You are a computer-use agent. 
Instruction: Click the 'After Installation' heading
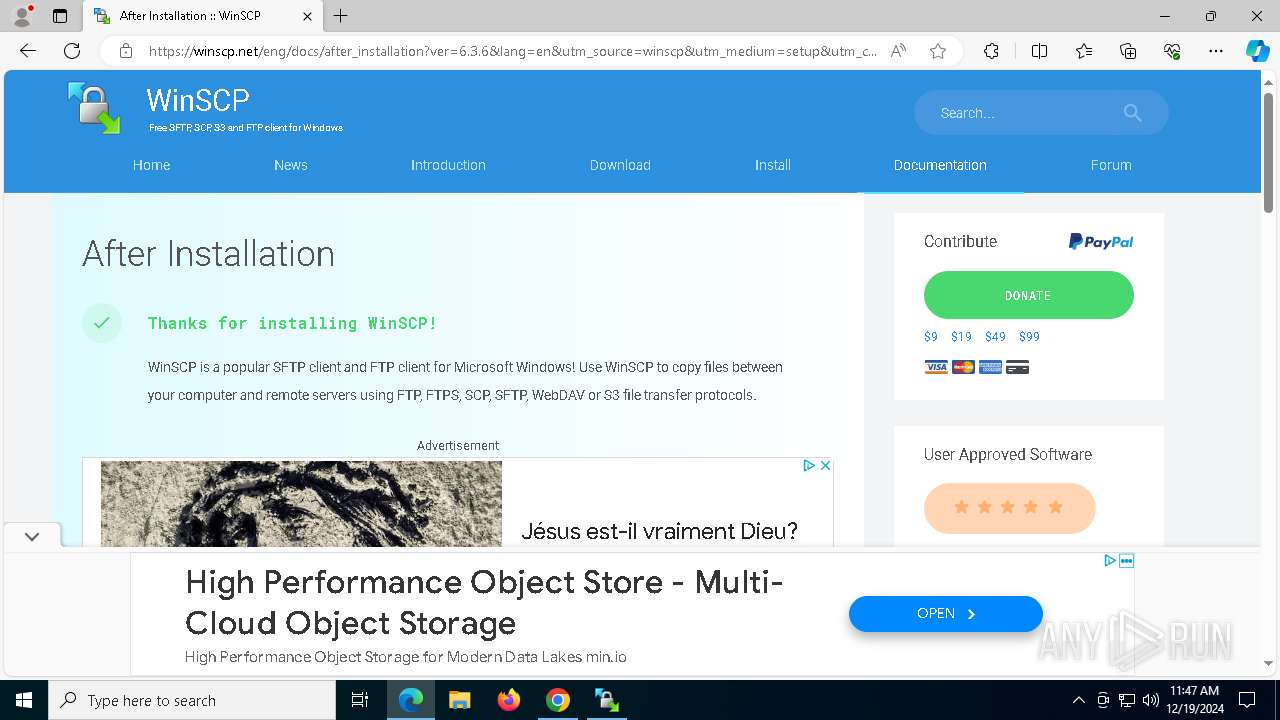[x=208, y=254]
